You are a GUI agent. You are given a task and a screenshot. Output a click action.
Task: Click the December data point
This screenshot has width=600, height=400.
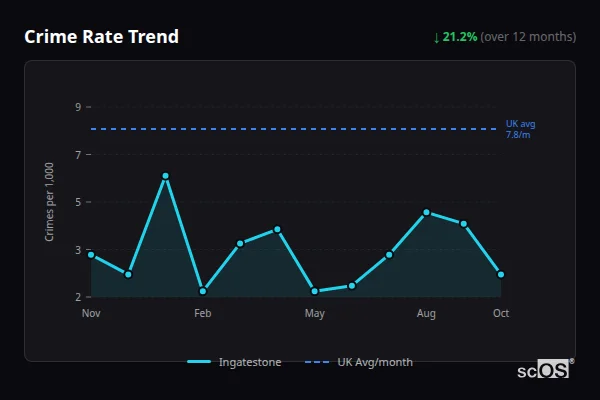coord(128,274)
